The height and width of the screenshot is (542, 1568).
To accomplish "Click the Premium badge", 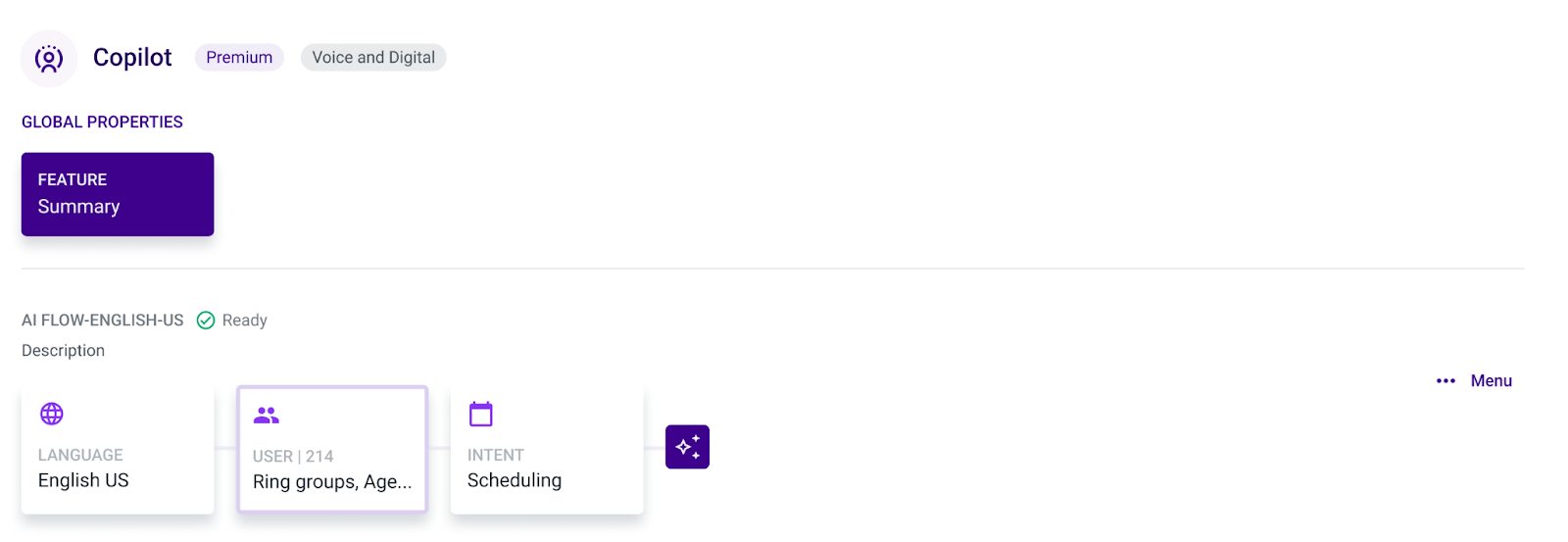I will pyautogui.click(x=239, y=58).
